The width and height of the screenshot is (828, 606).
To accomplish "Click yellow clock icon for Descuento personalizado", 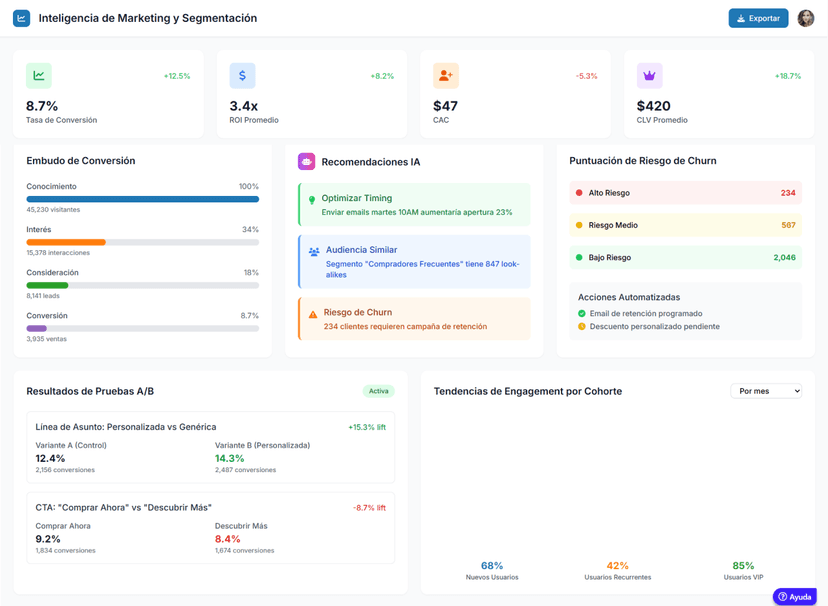I will [582, 326].
